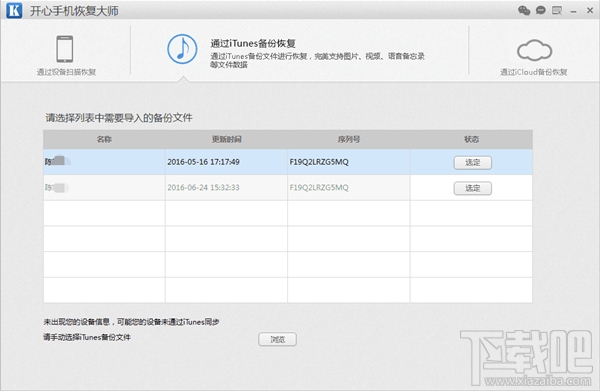Click the 开心手机恢复大师 window title
600x391 pixels.
point(74,11)
